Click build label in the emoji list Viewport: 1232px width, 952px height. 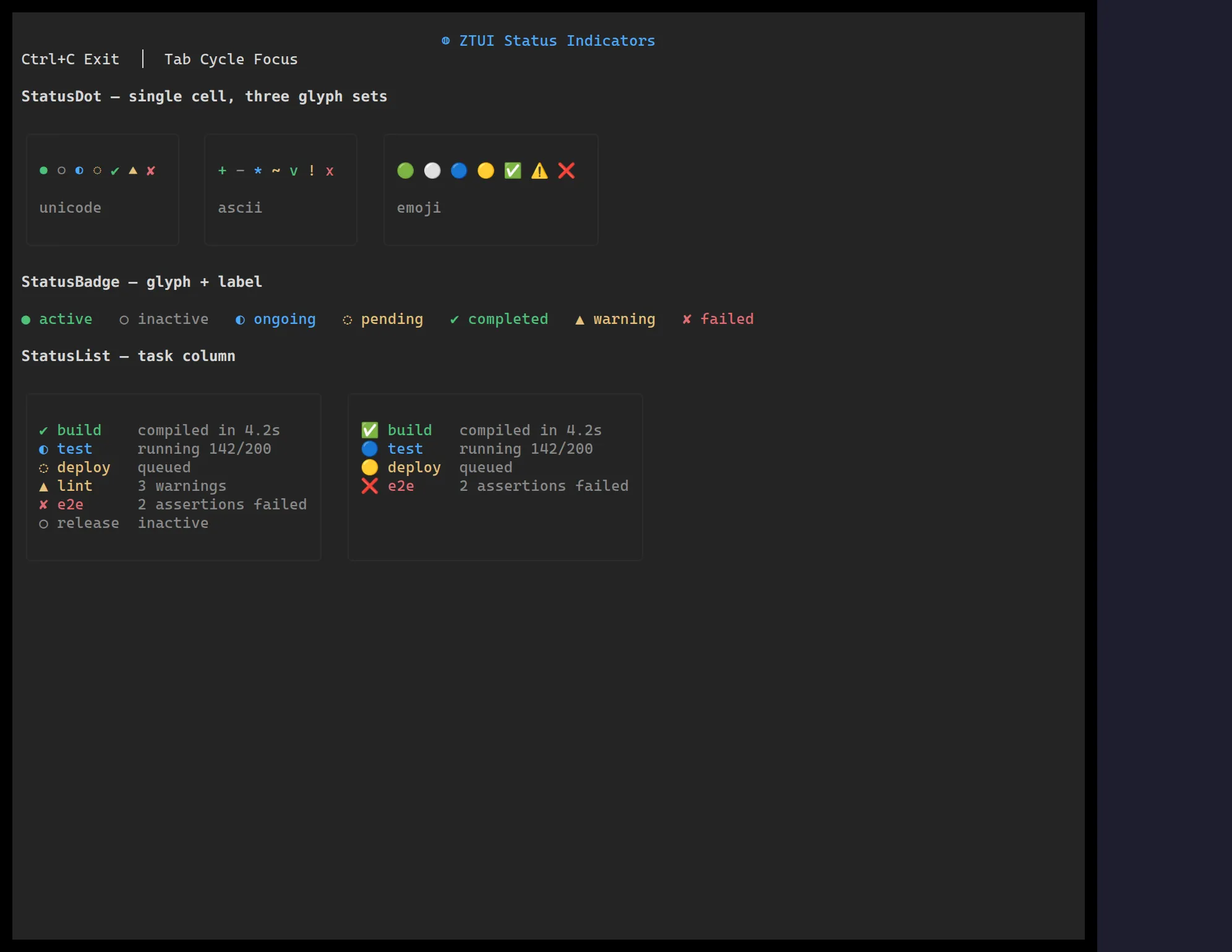410,430
